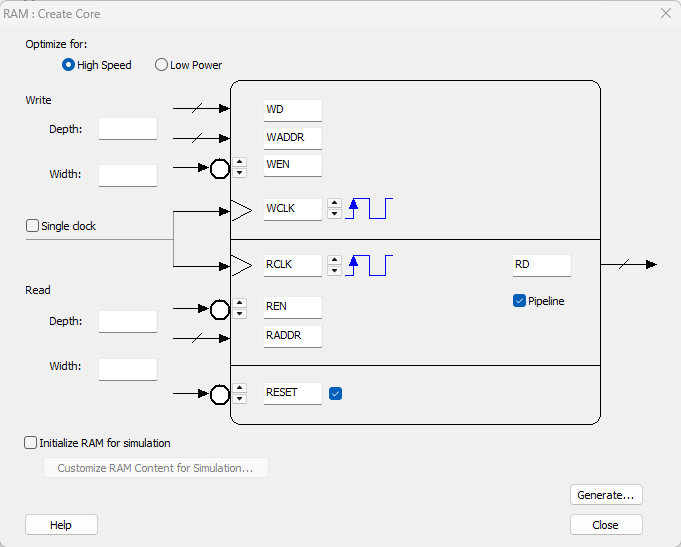Click the WEN polarity up arrow
Viewport: 681px width, 547px height.
(x=240, y=161)
